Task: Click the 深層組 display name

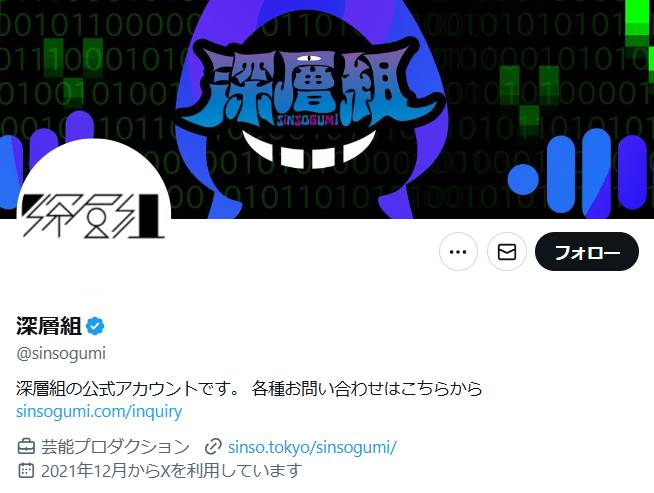Action: (x=49, y=326)
